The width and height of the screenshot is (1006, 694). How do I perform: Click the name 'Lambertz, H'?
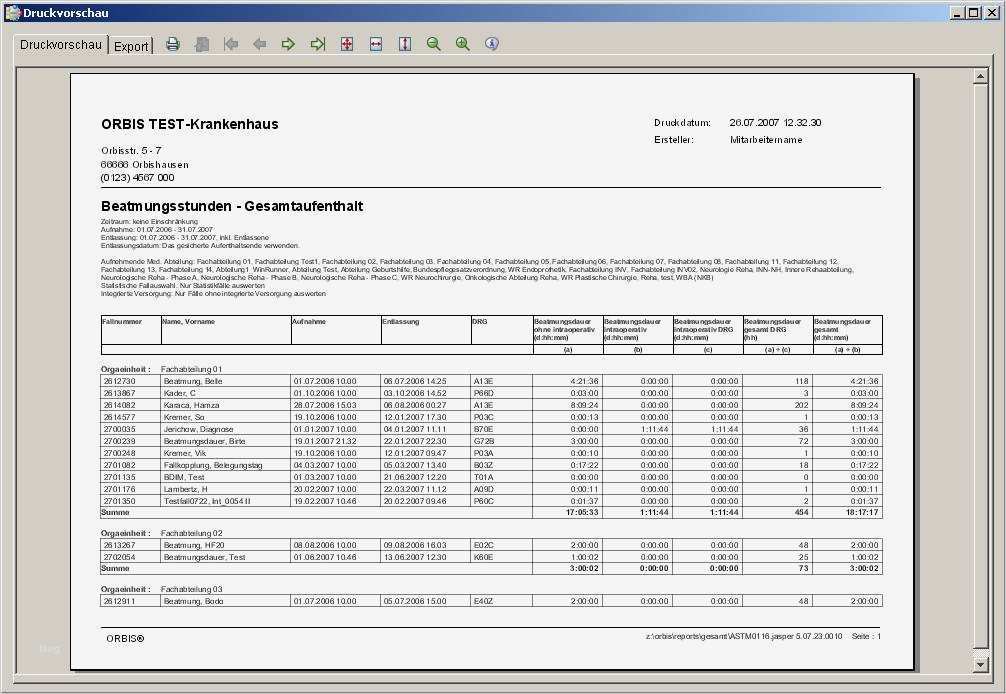(185, 489)
